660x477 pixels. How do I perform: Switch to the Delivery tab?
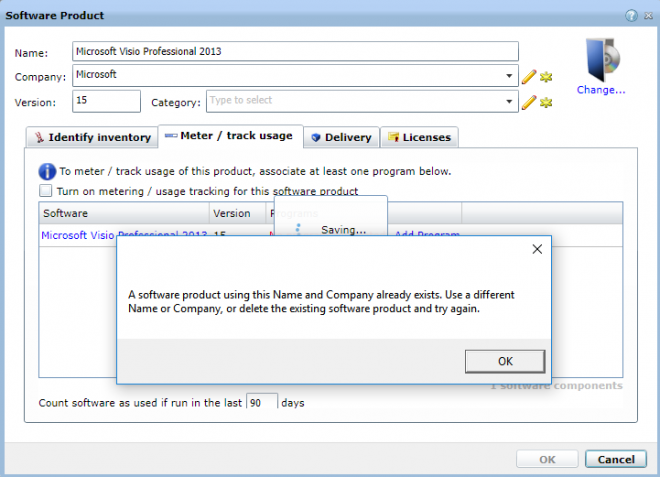pyautogui.click(x=341, y=137)
